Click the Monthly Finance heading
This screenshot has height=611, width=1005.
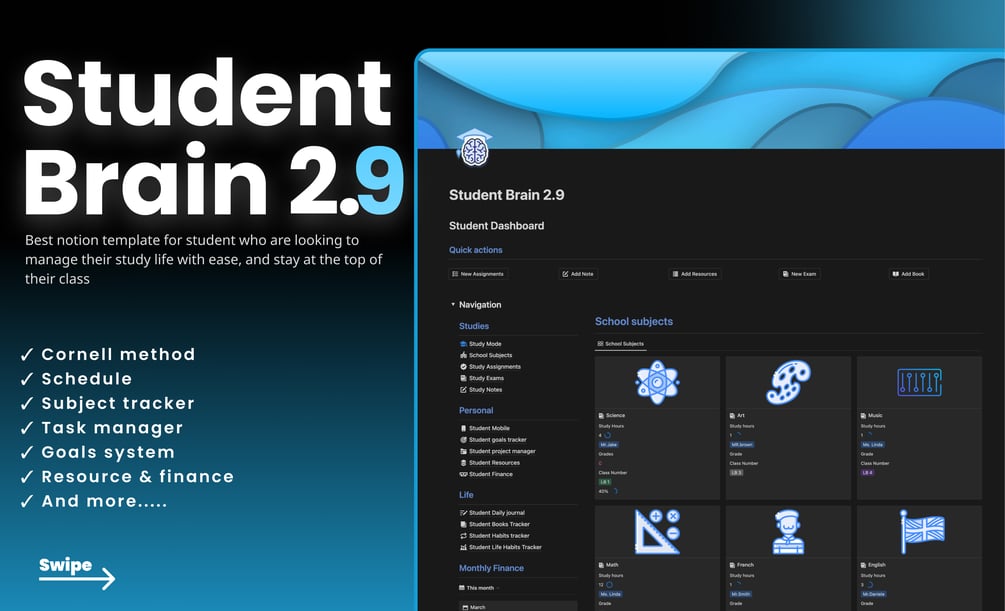coord(491,568)
